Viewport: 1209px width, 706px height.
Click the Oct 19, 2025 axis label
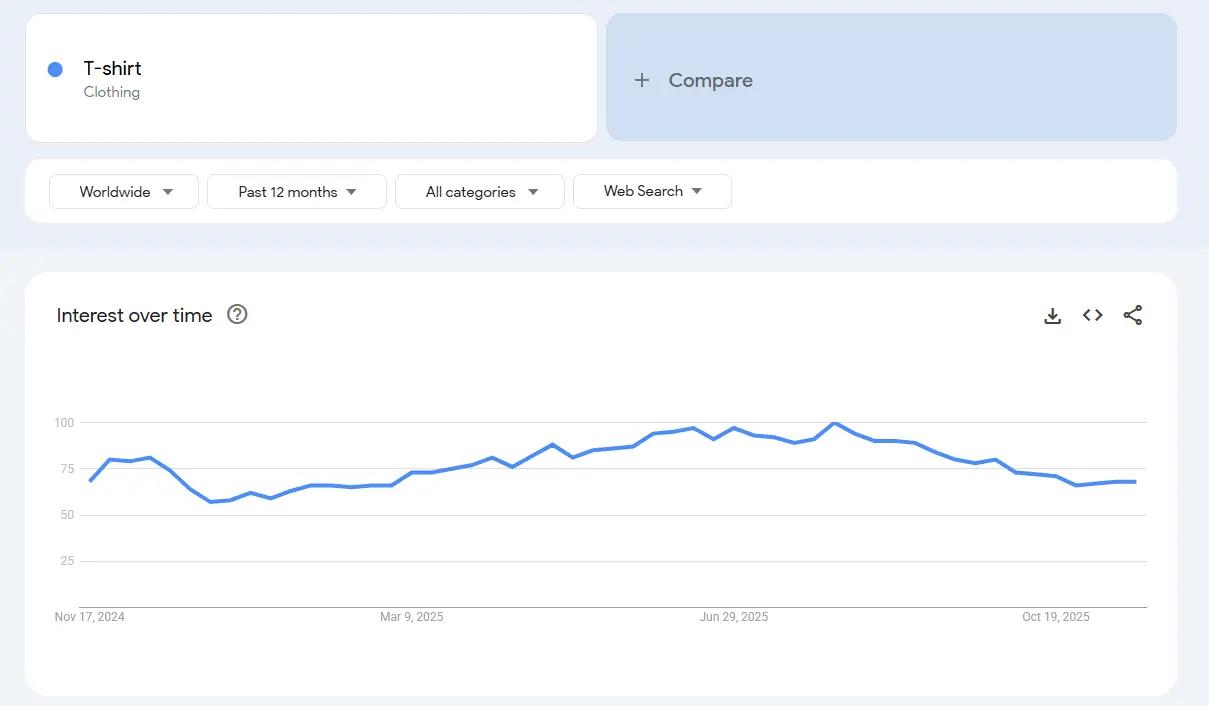[1055, 617]
